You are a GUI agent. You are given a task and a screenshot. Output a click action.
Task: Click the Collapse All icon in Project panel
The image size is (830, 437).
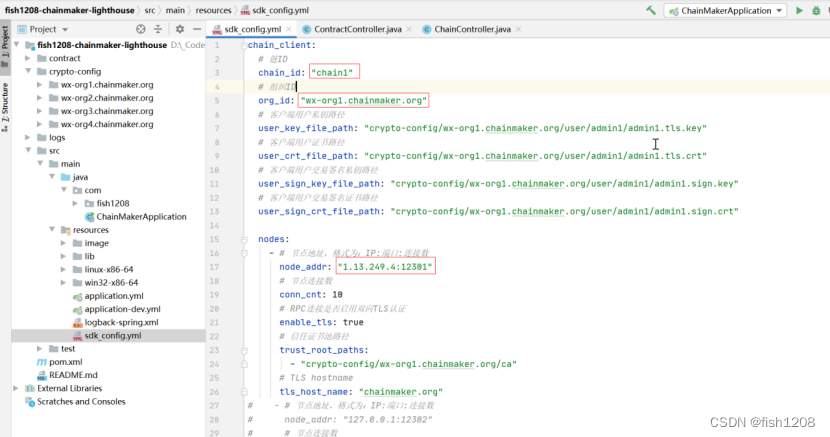coord(158,29)
